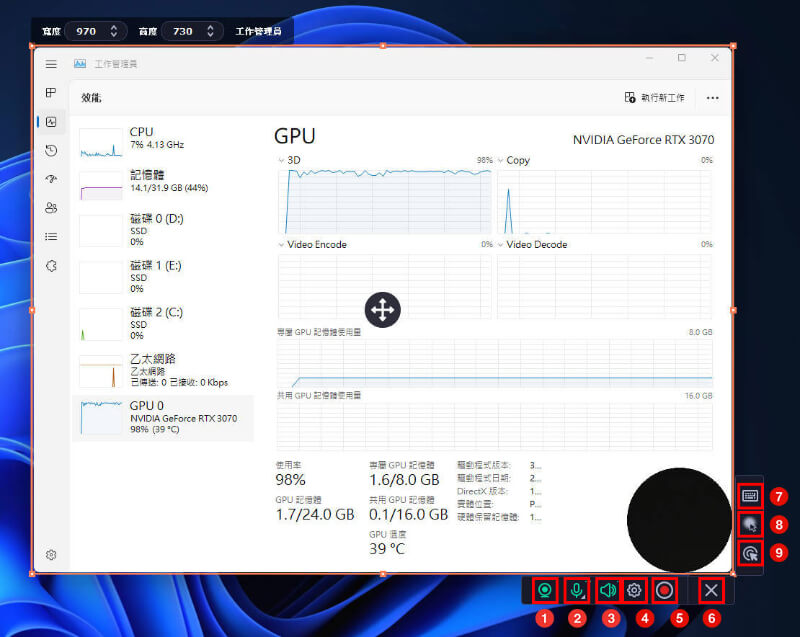Select GPU 0 in the performance list
Viewport: 800px width, 637px height.
click(x=163, y=418)
